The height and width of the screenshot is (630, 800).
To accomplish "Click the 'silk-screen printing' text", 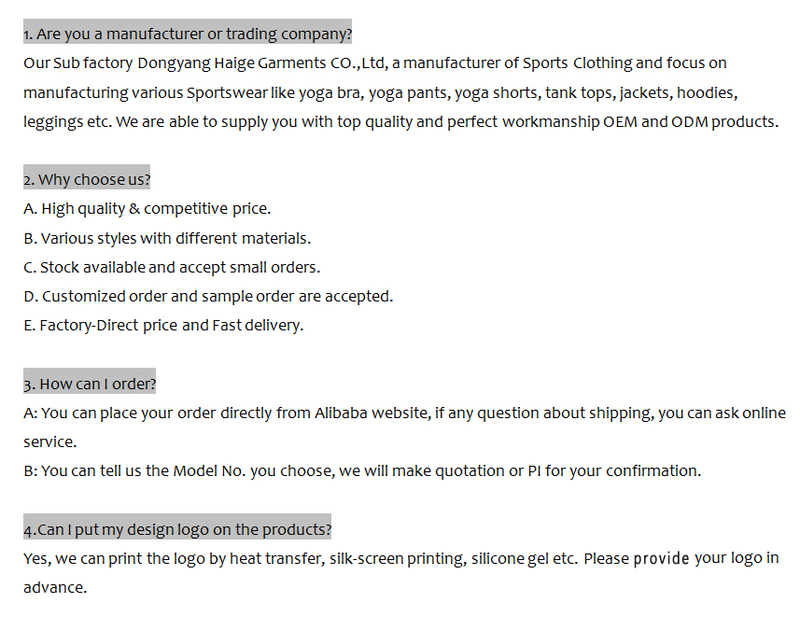I will coord(396,558).
